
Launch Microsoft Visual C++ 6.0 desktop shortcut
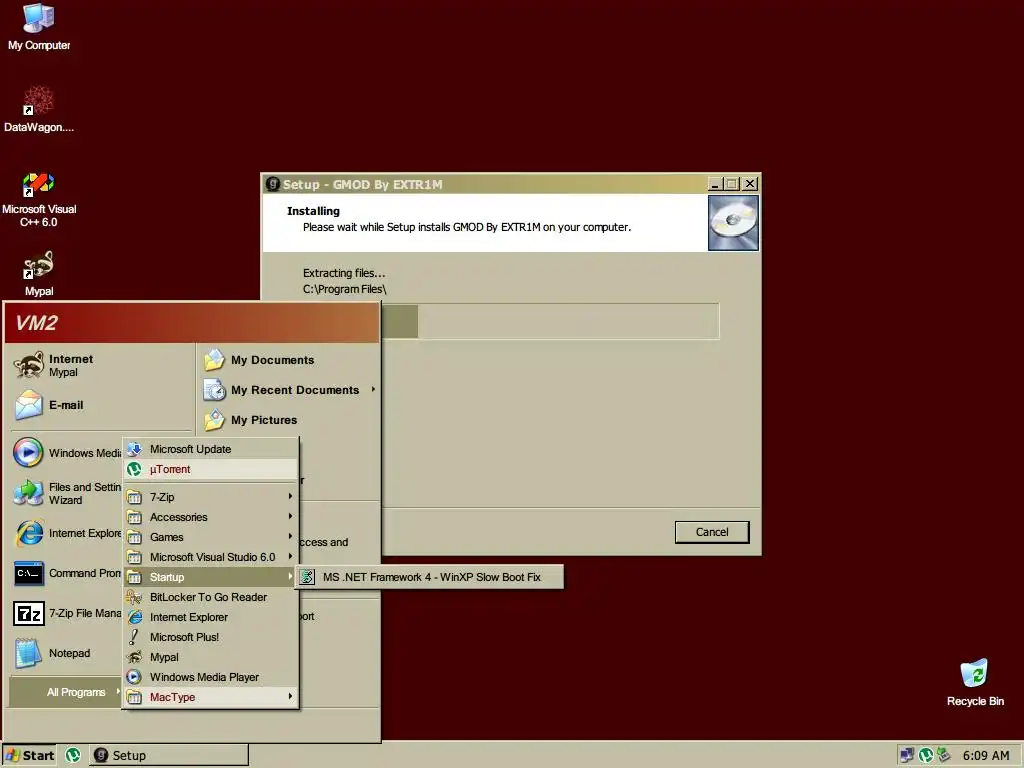(39, 199)
